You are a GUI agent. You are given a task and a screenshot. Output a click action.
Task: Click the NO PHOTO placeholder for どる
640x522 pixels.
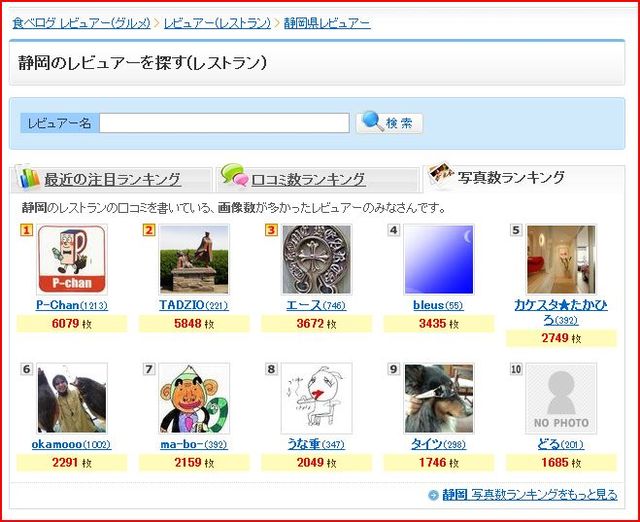561,398
